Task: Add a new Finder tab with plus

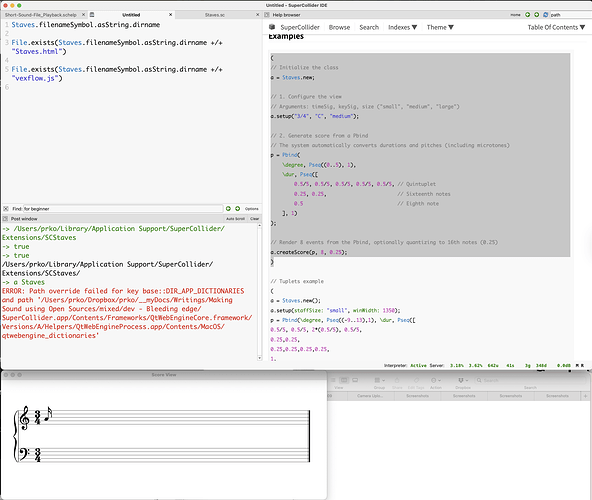Action: tap(585, 396)
